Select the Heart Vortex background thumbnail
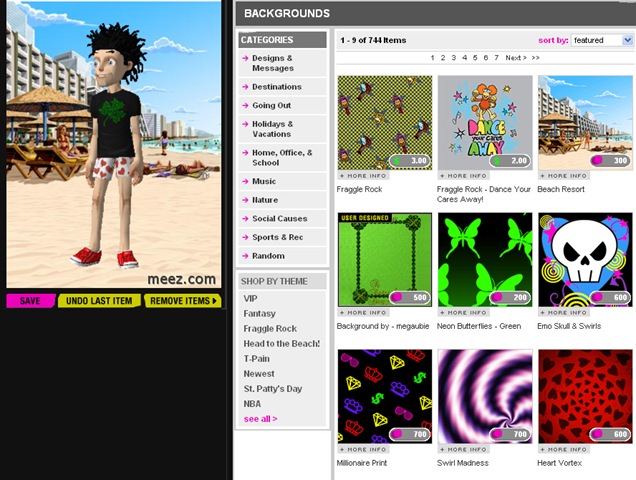636x480 pixels. tap(585, 396)
